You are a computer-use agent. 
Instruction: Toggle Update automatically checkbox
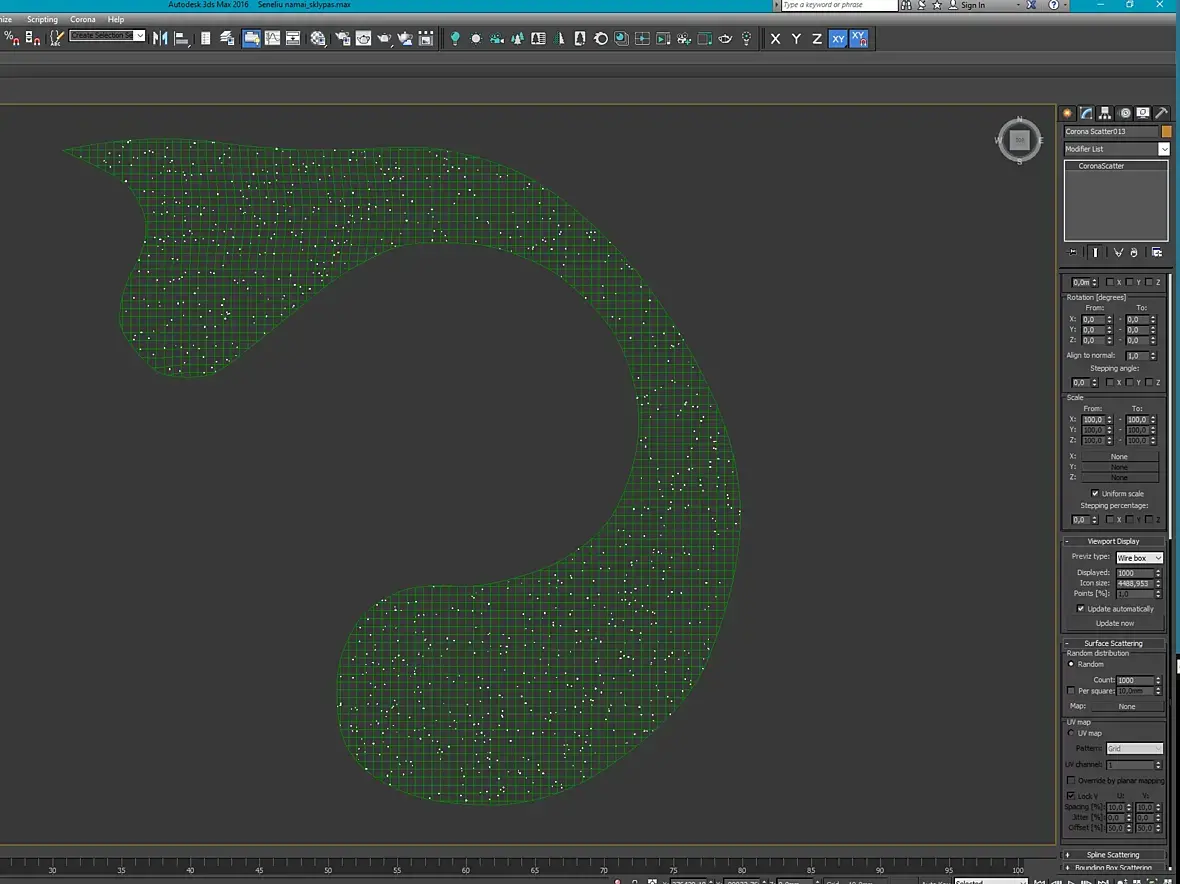pos(1081,609)
